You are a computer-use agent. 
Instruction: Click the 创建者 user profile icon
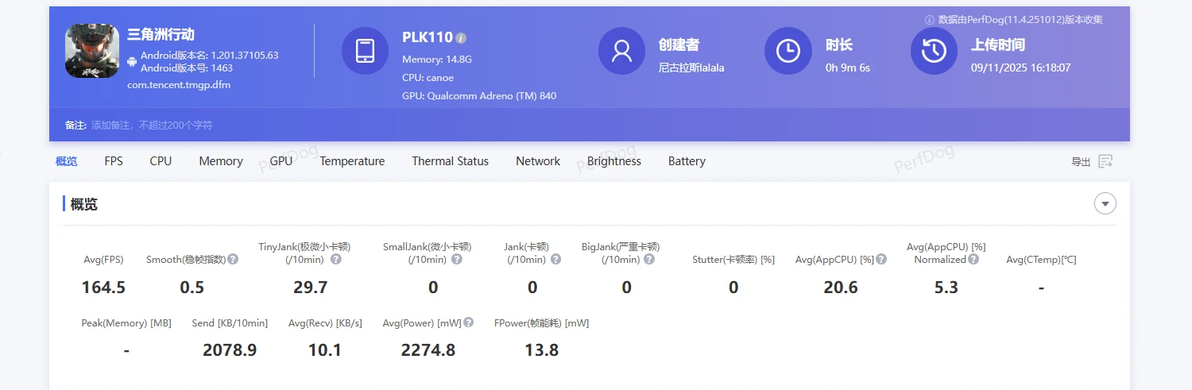tap(622, 51)
